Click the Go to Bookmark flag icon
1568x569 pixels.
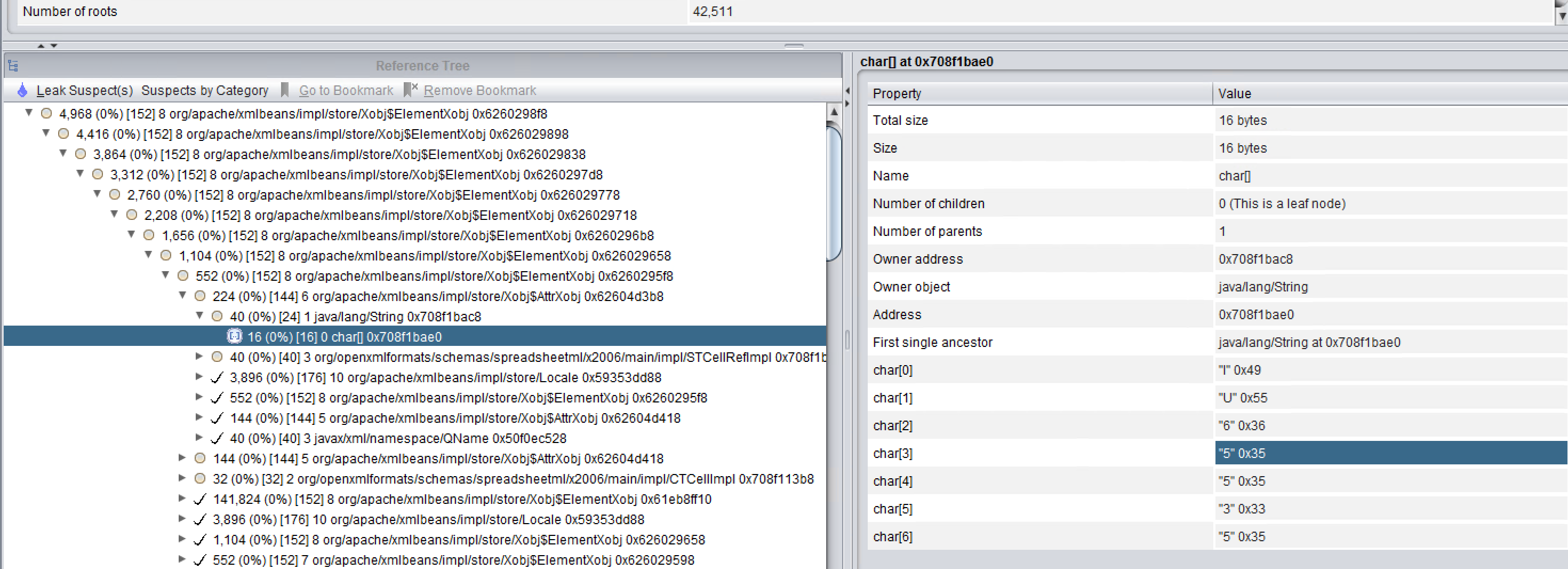284,90
